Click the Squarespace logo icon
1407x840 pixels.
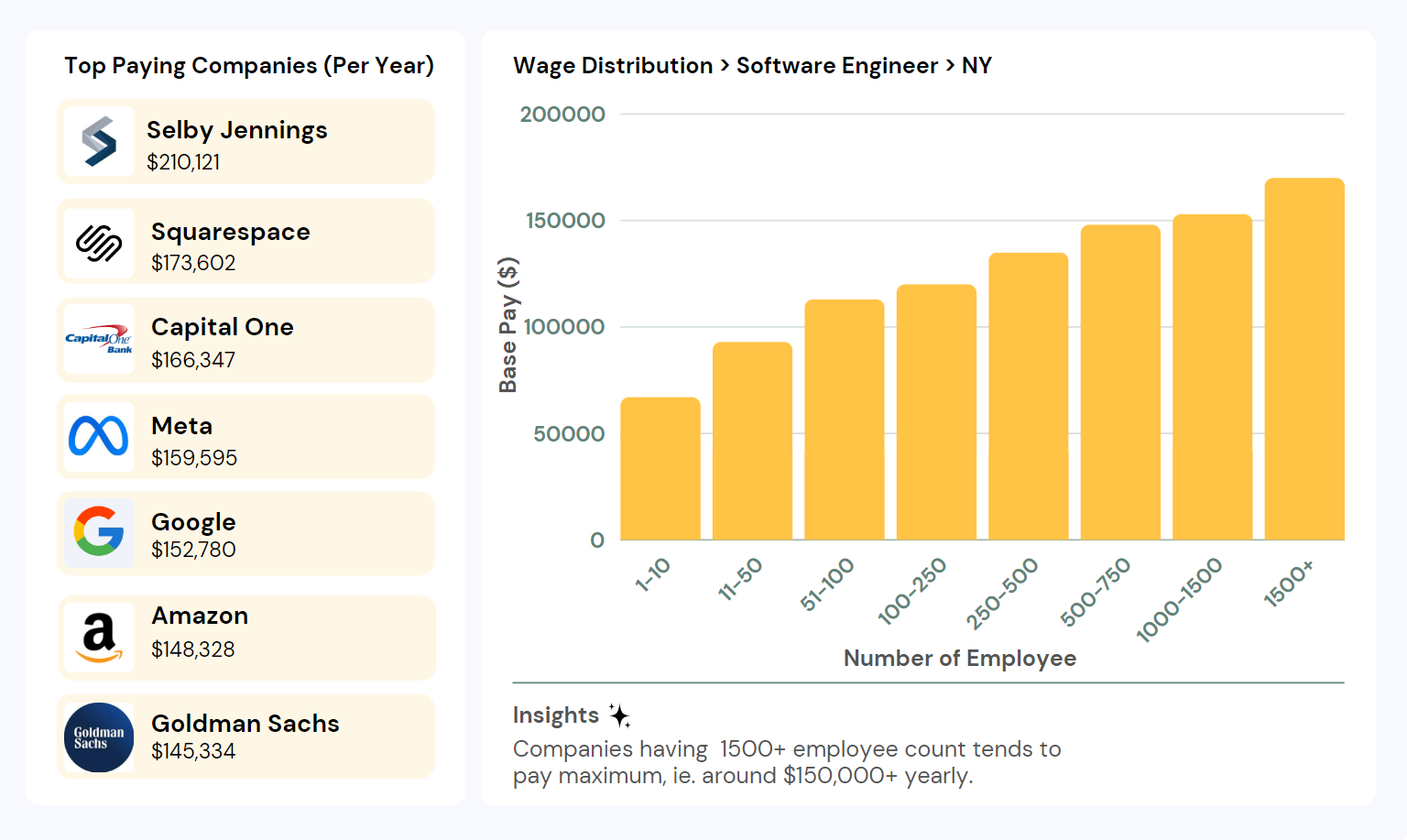tap(99, 243)
